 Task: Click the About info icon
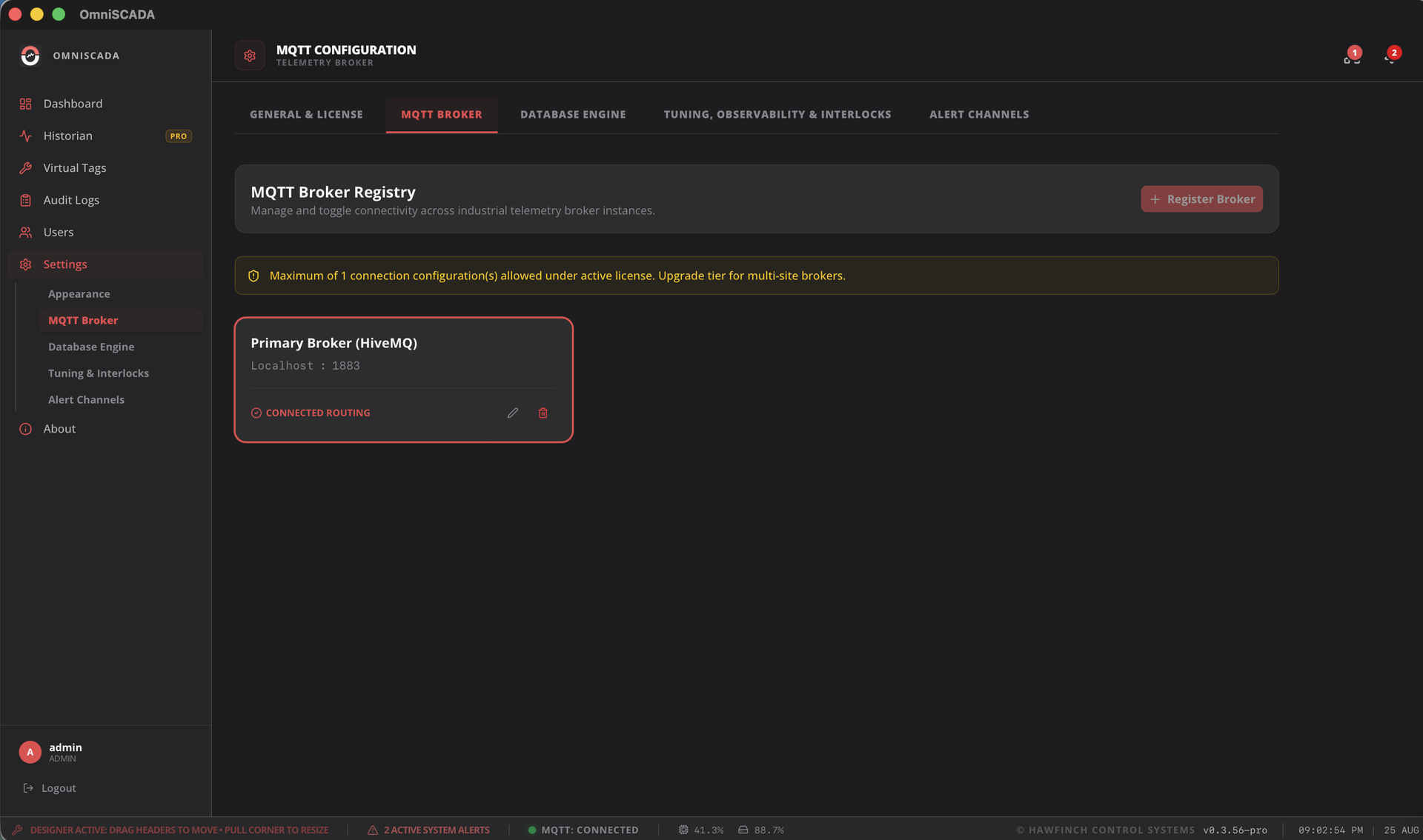coord(25,429)
